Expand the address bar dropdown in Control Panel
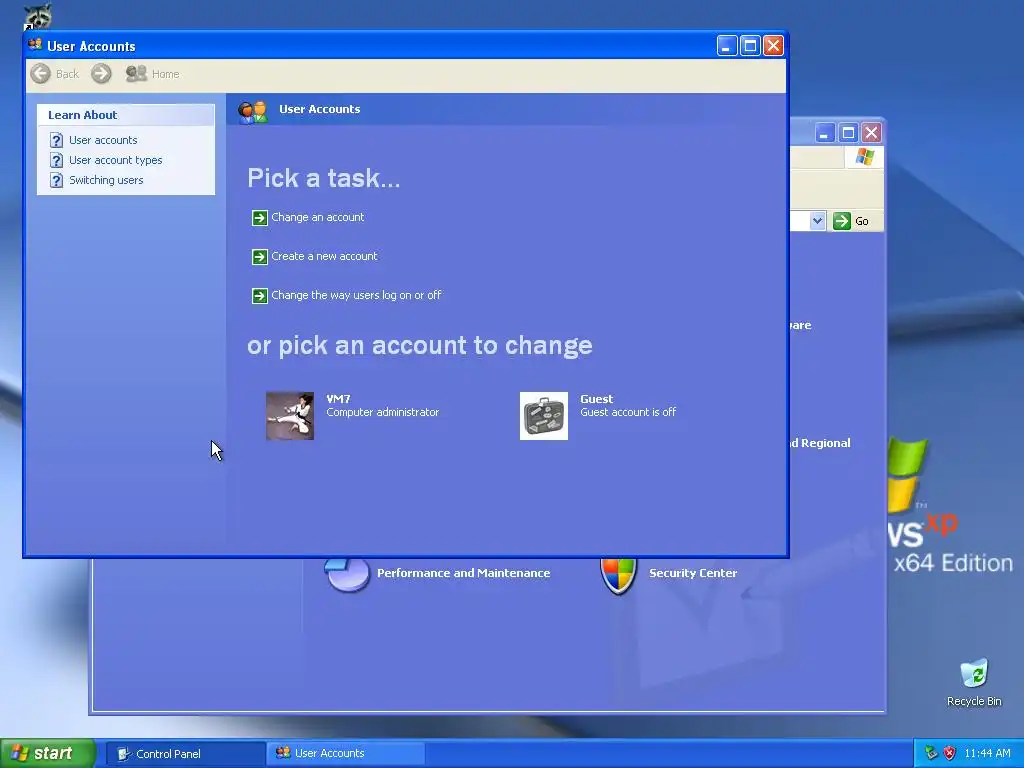The width and height of the screenshot is (1024, 768). (x=817, y=221)
